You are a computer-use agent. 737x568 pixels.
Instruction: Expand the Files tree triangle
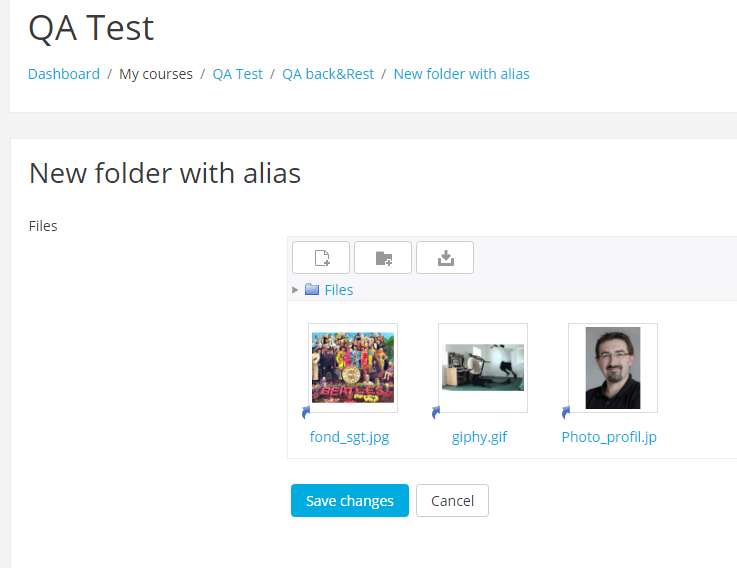point(295,290)
